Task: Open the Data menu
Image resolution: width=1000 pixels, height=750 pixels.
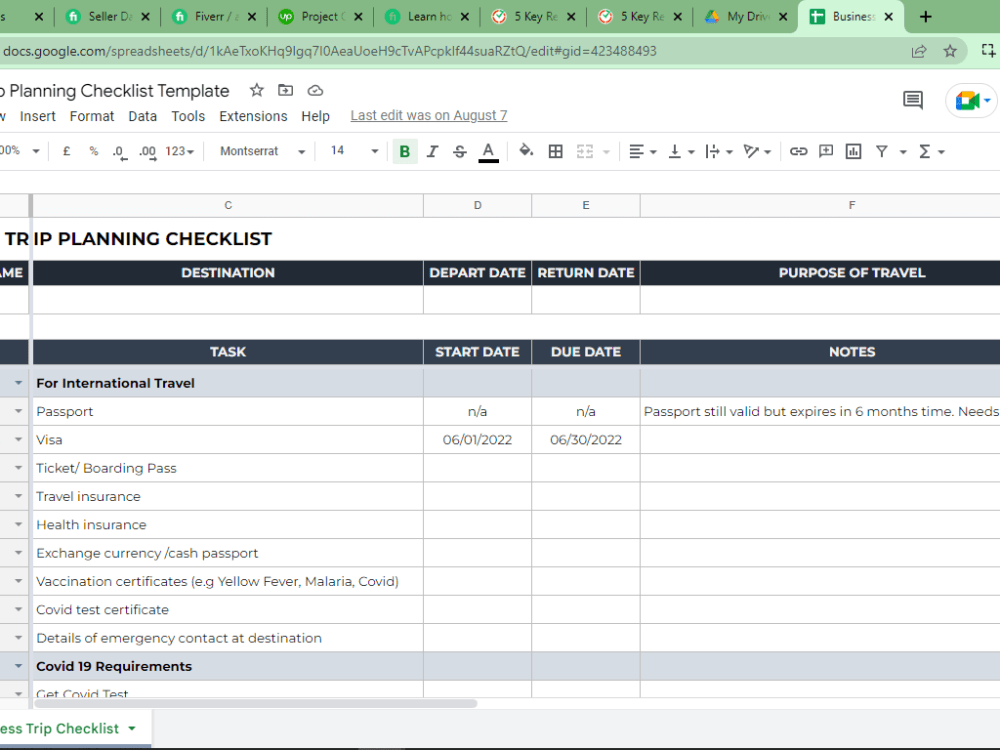Action: [x=142, y=116]
